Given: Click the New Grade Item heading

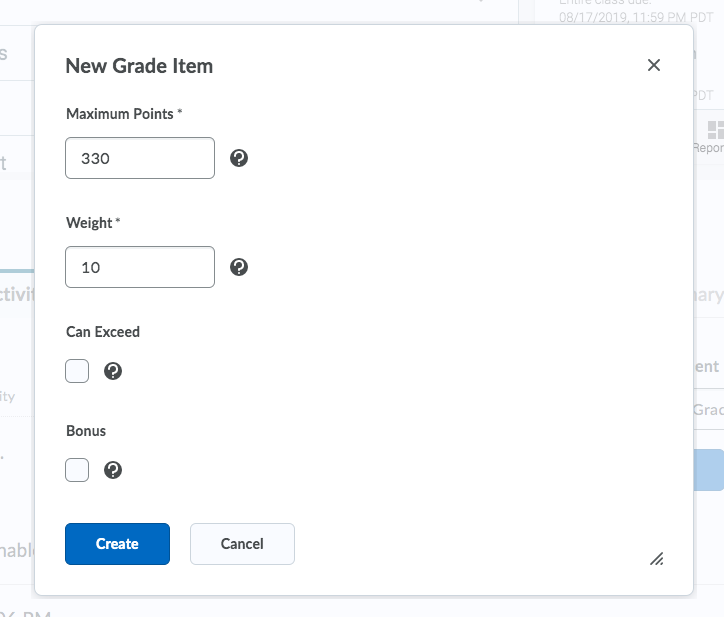Looking at the screenshot, I should click(139, 66).
